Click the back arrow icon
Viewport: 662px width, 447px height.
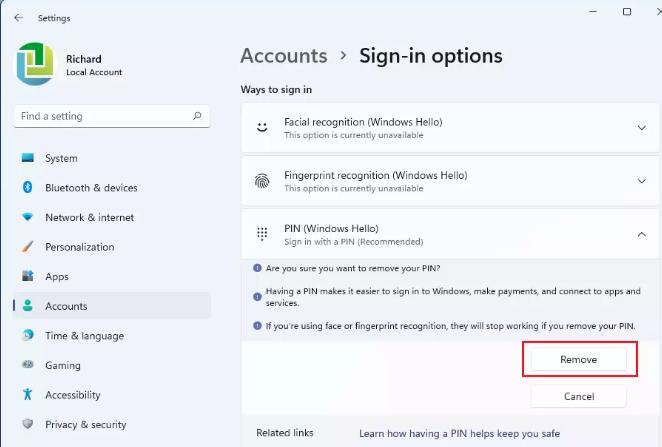click(x=18, y=18)
